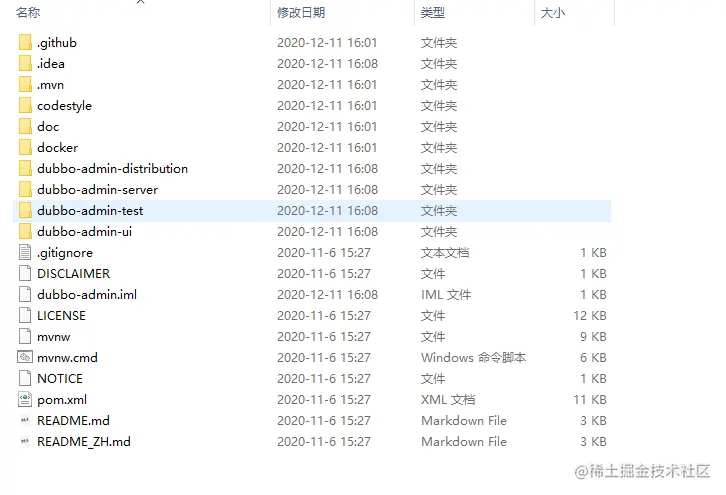Select the dubbo-admin-server name
The height and width of the screenshot is (495, 726).
(x=98, y=189)
